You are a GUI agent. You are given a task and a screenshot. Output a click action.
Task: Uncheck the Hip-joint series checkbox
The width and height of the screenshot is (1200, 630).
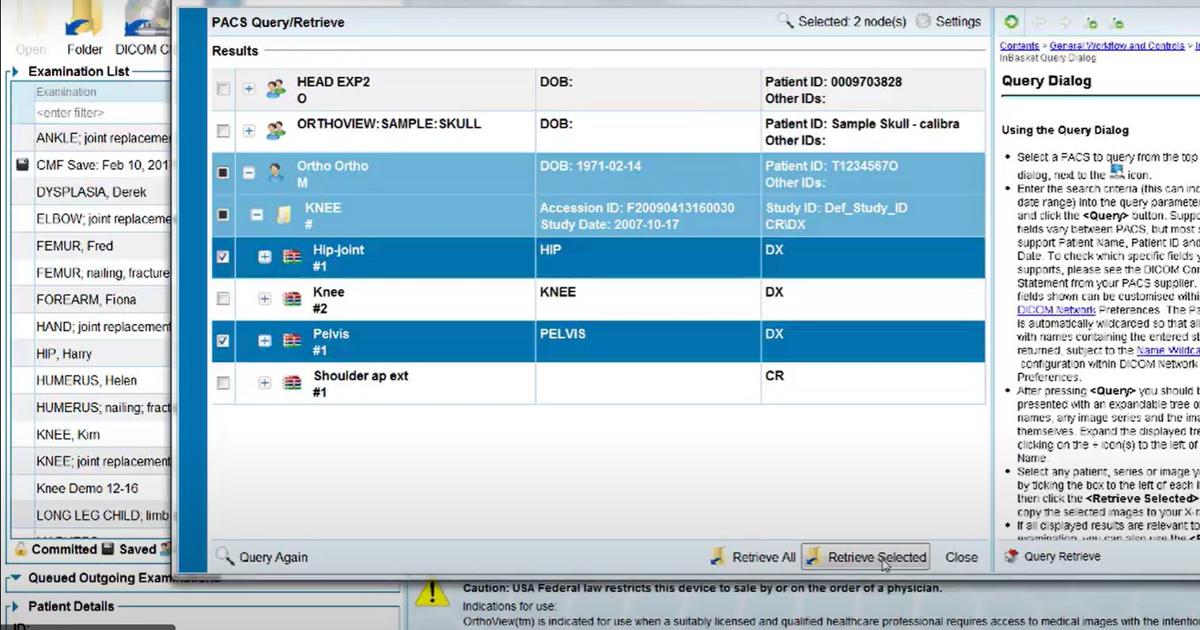coord(223,257)
